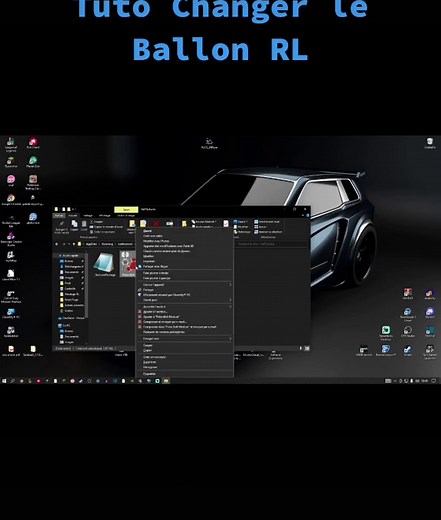Open the ribbon Ouvrir dropdown
The width and height of the screenshot is (441, 520).
pyautogui.click(x=241, y=222)
